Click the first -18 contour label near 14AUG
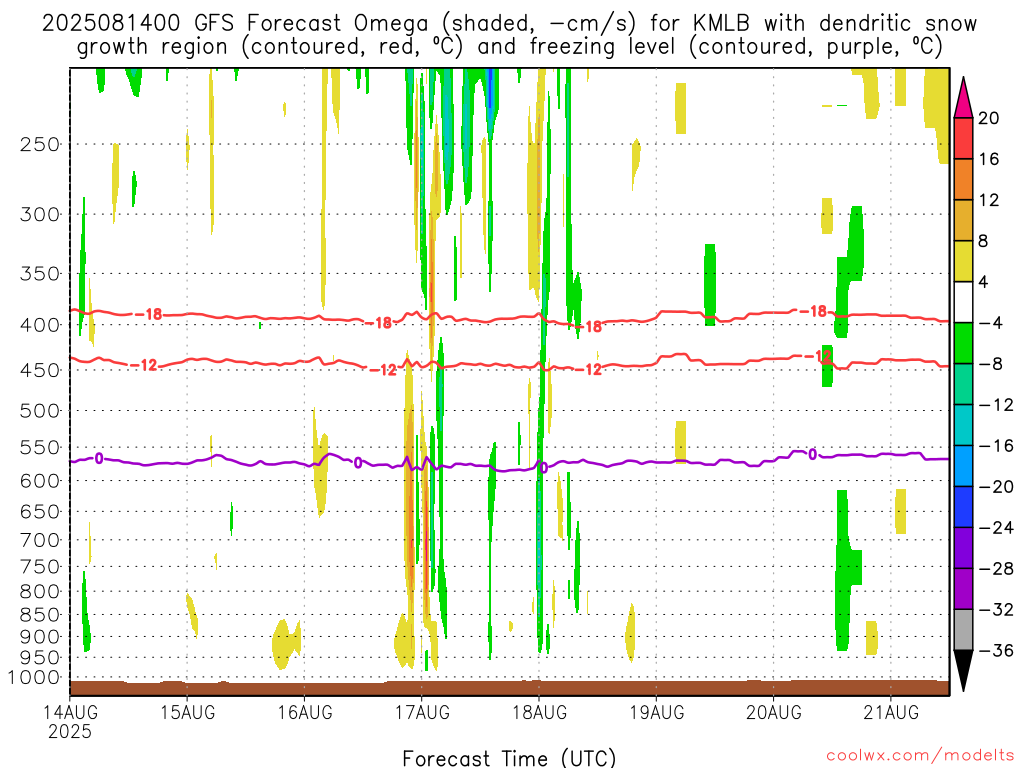Image resolution: width=1024 pixels, height=768 pixels. [x=149, y=314]
